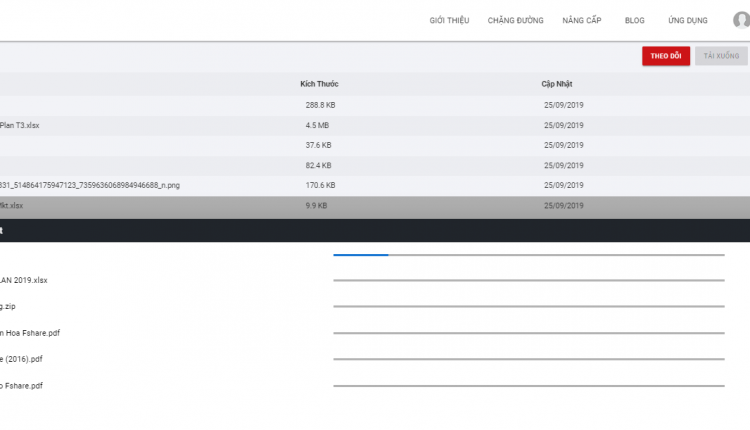The image size is (750, 430).
Task: Click the 4.5 MB size cell
Action: point(317,125)
